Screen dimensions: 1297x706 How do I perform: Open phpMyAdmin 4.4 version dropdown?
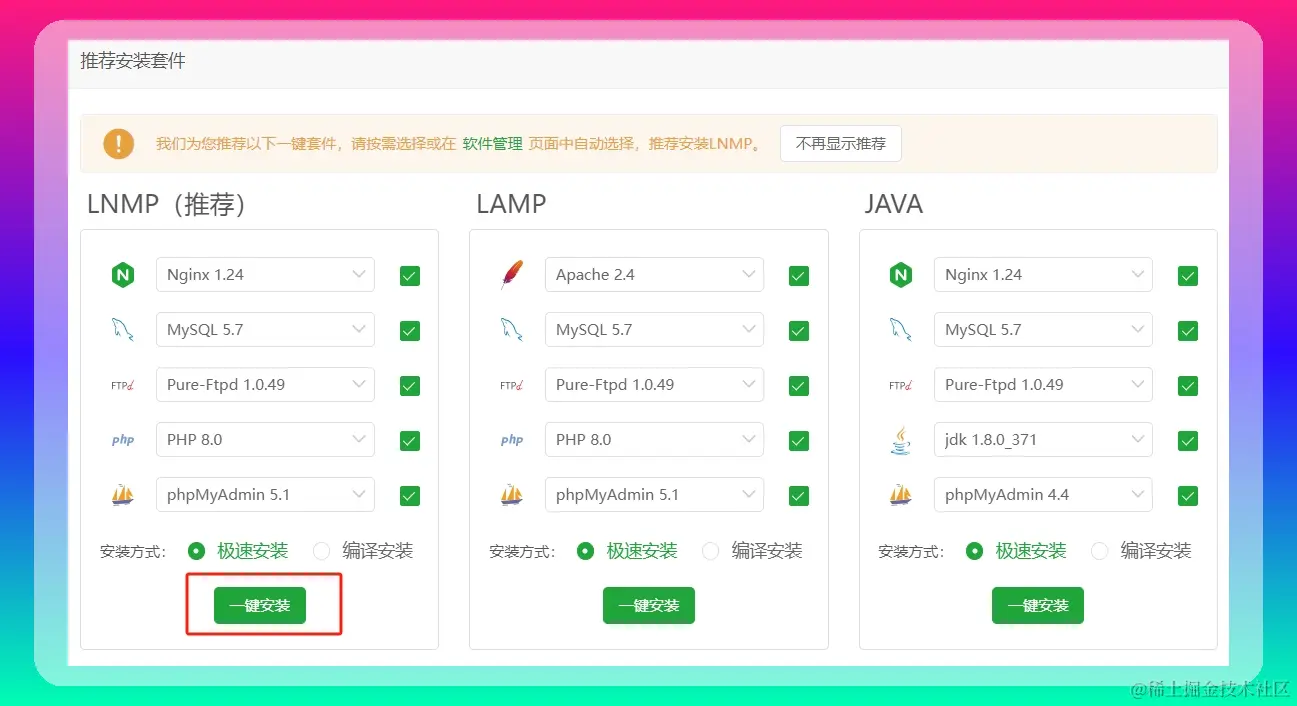1043,495
